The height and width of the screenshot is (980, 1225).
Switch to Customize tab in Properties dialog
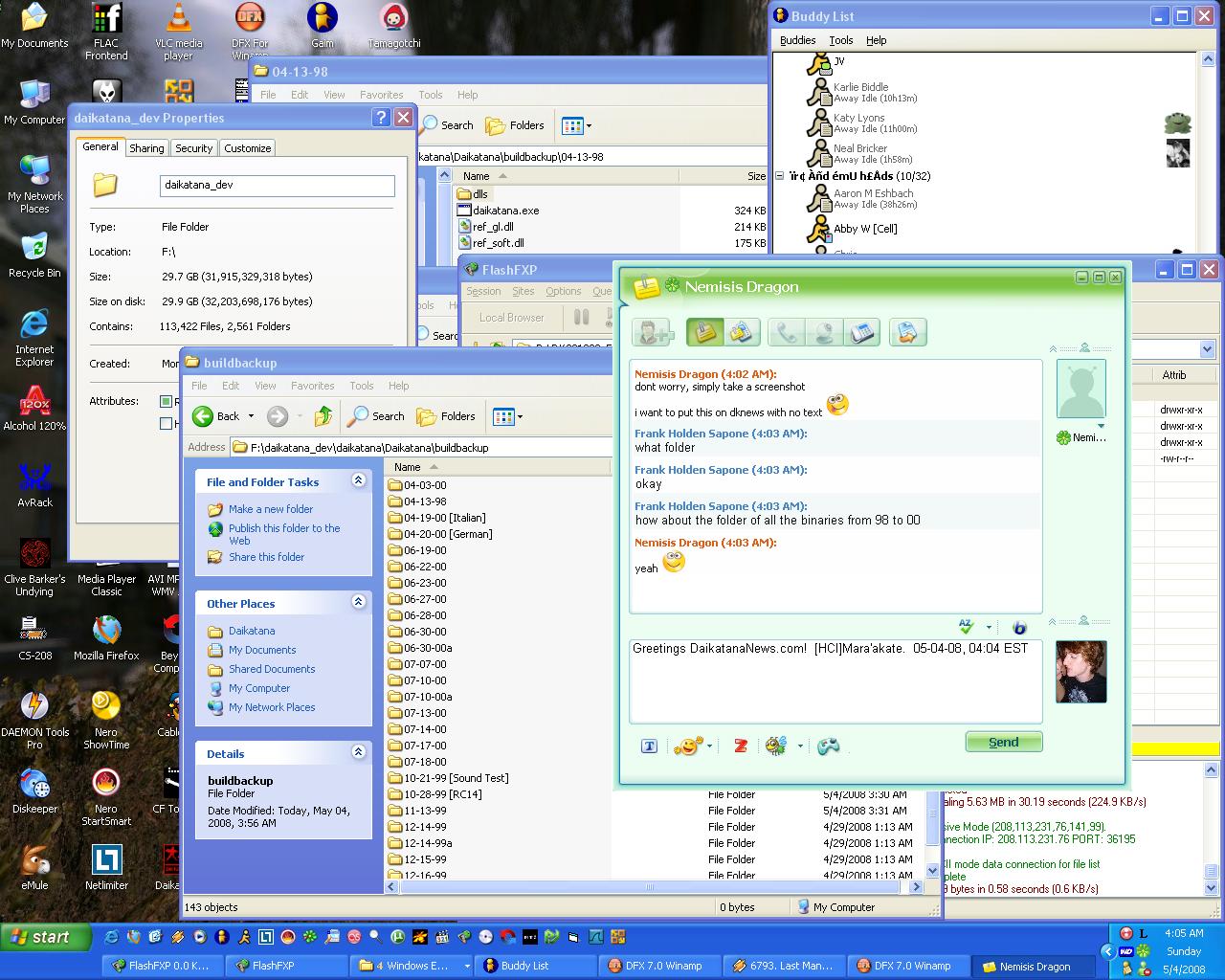click(248, 148)
